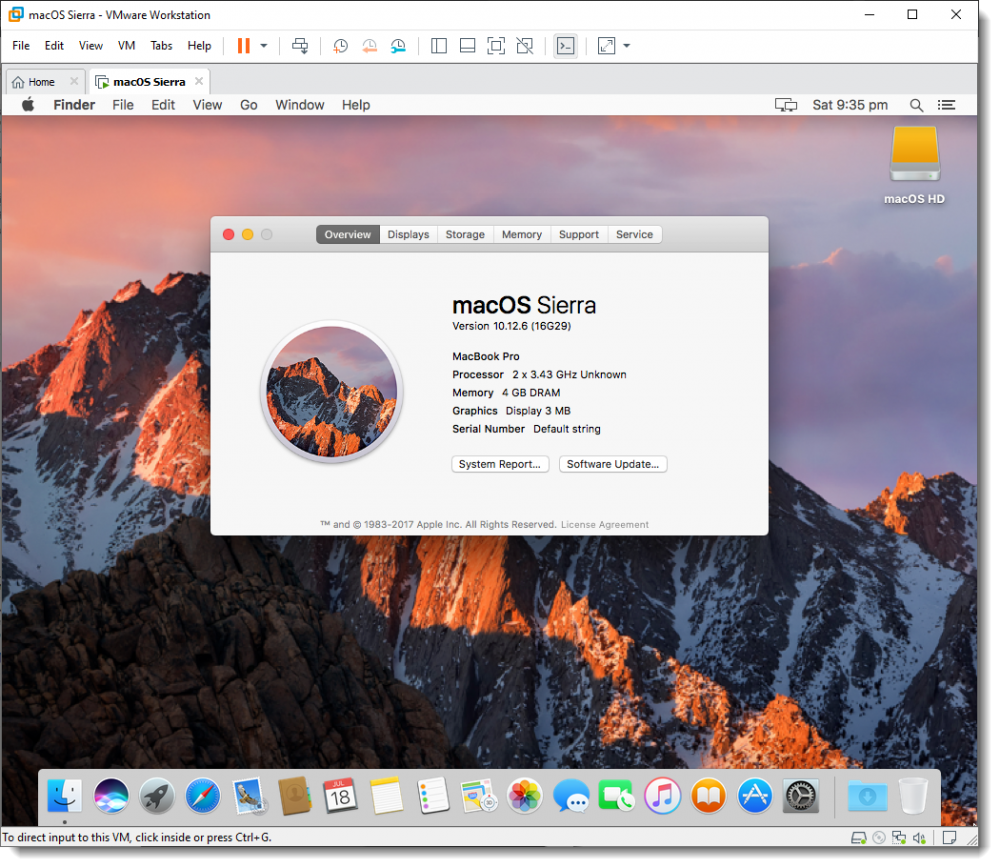Open the VM menu in VMware Workstation

point(126,45)
